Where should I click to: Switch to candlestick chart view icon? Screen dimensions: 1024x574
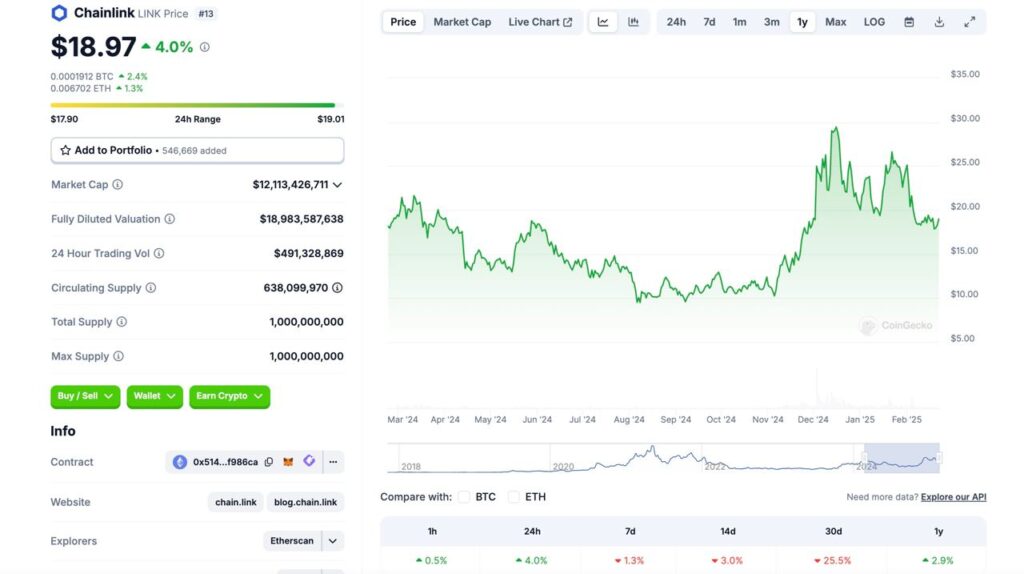pos(633,22)
